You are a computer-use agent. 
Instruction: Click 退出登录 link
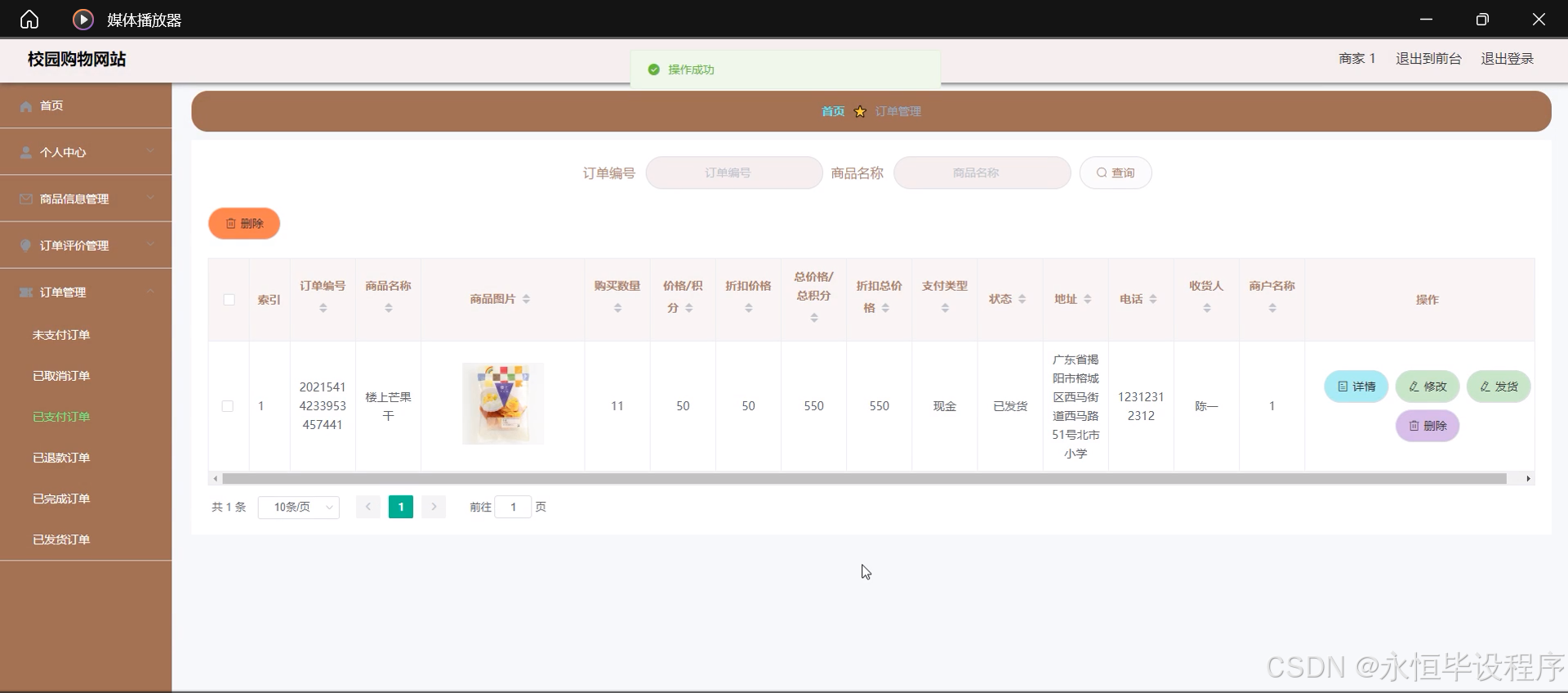tap(1508, 59)
